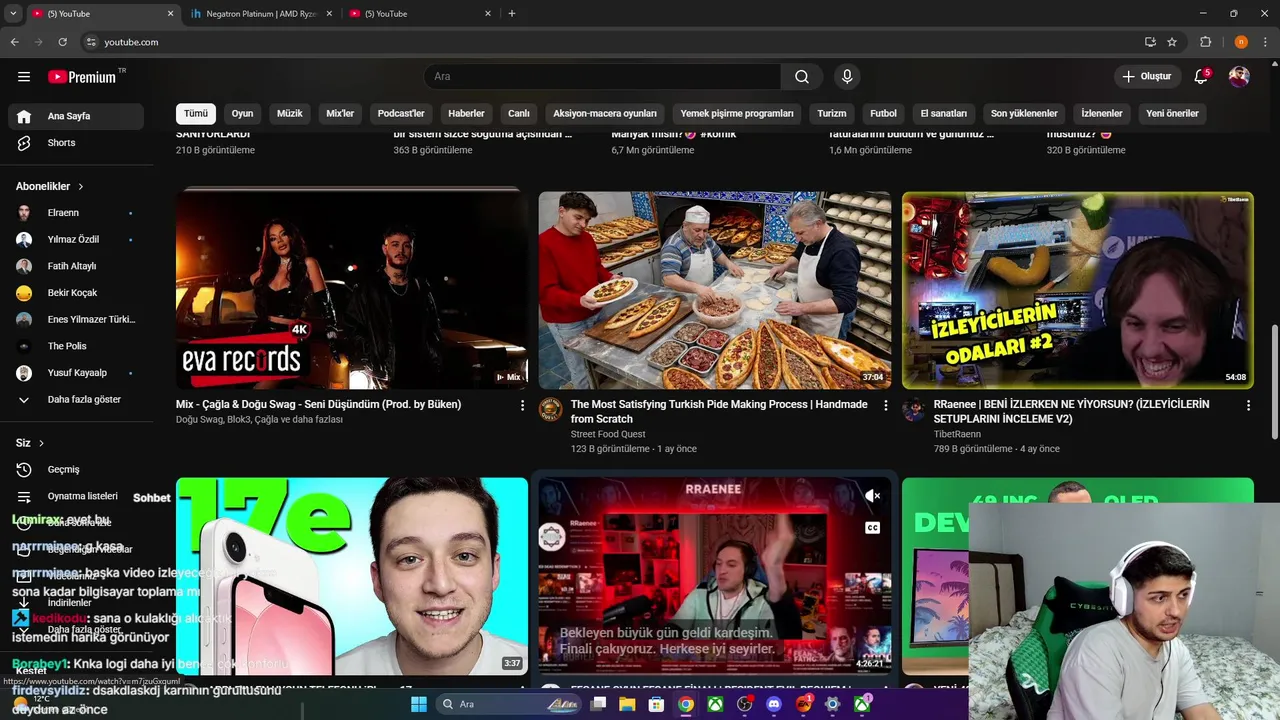Open Geçmiş watch history
Screen dimensions: 1280x720
tap(76, 470)
